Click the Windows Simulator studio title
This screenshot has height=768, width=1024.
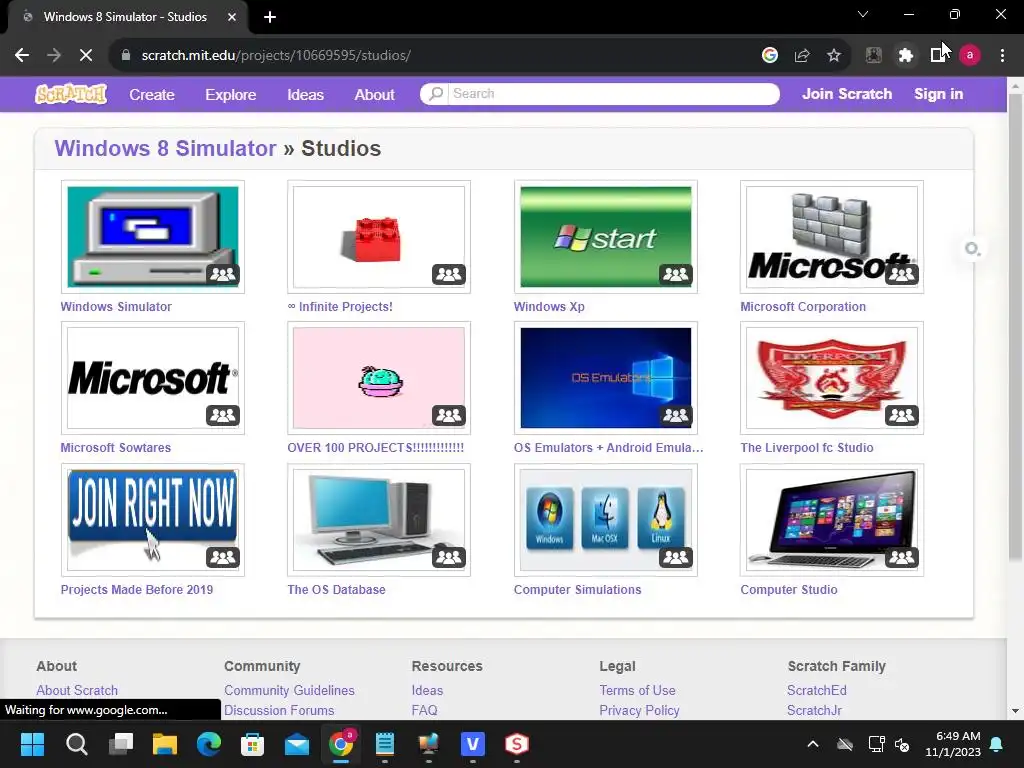click(x=116, y=307)
